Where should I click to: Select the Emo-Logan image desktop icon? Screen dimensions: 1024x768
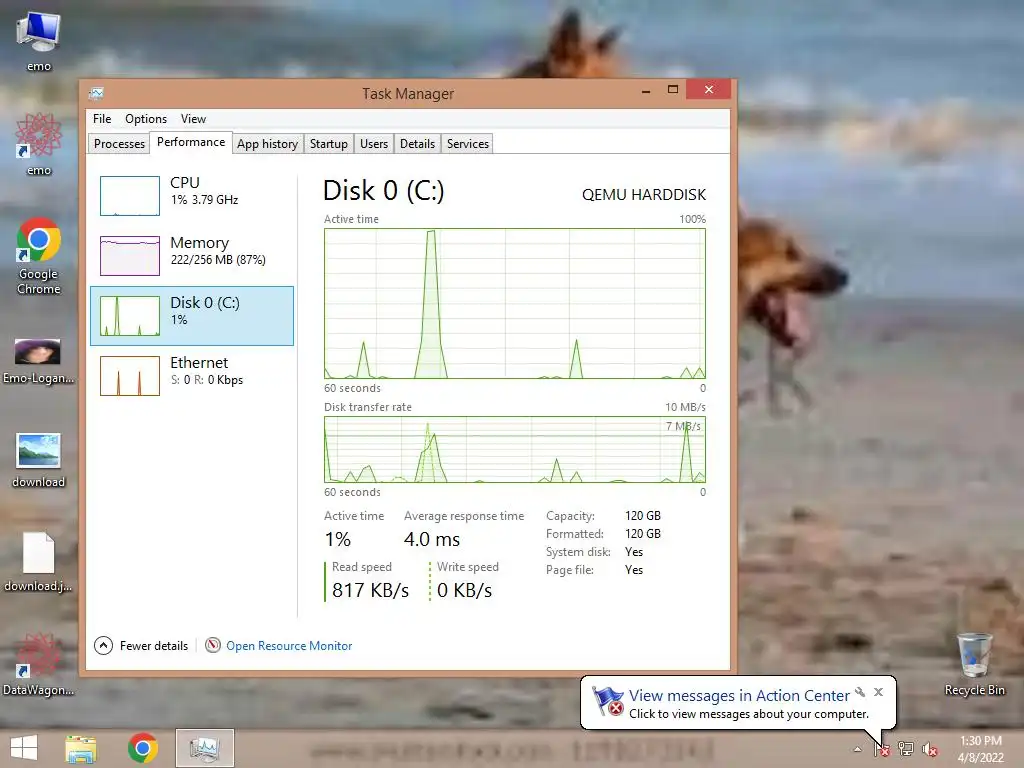[39, 361]
